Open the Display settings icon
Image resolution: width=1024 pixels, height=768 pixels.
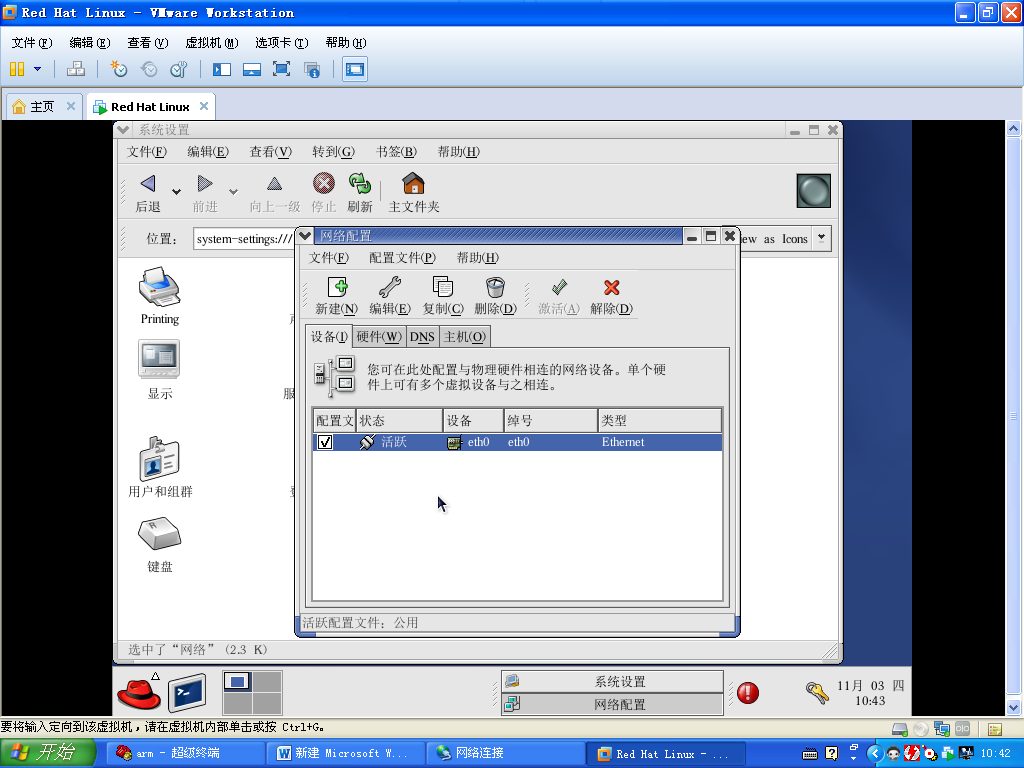(159, 359)
